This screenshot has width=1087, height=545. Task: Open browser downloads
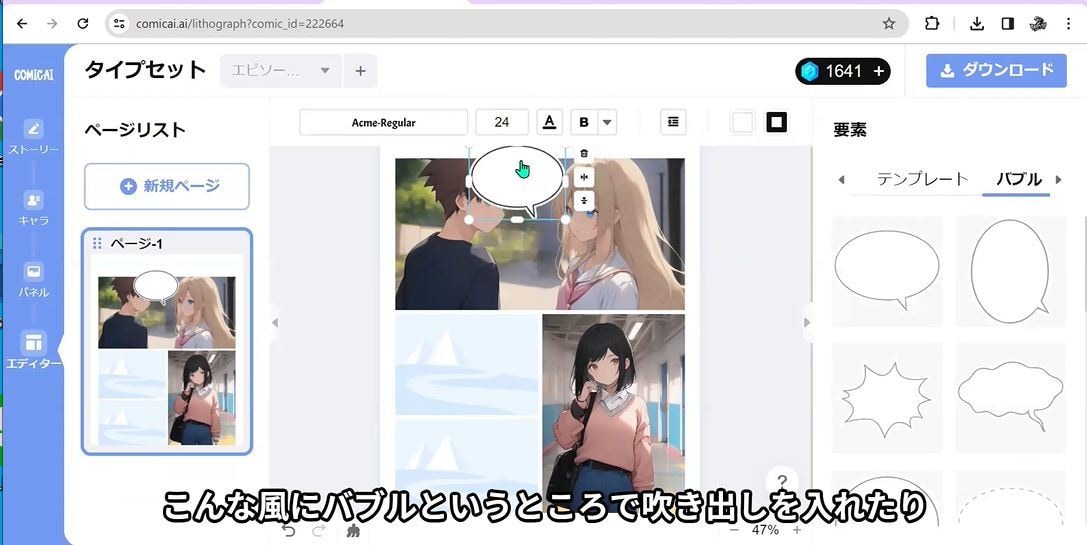[977, 24]
